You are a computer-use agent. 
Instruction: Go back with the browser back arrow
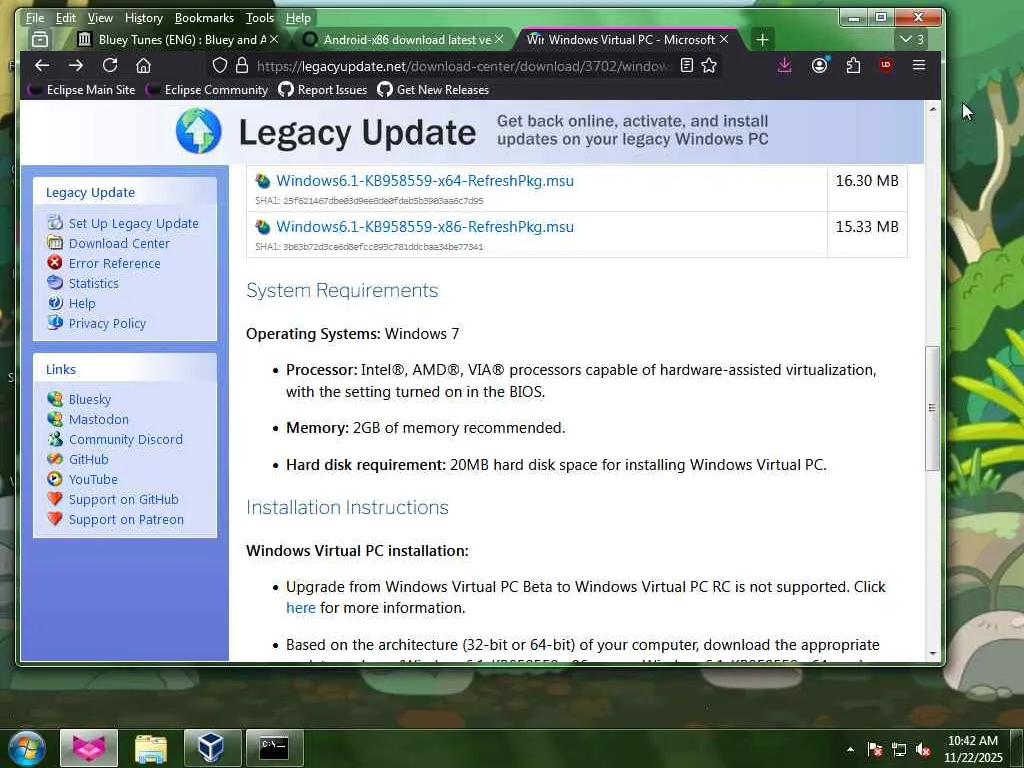(x=42, y=65)
